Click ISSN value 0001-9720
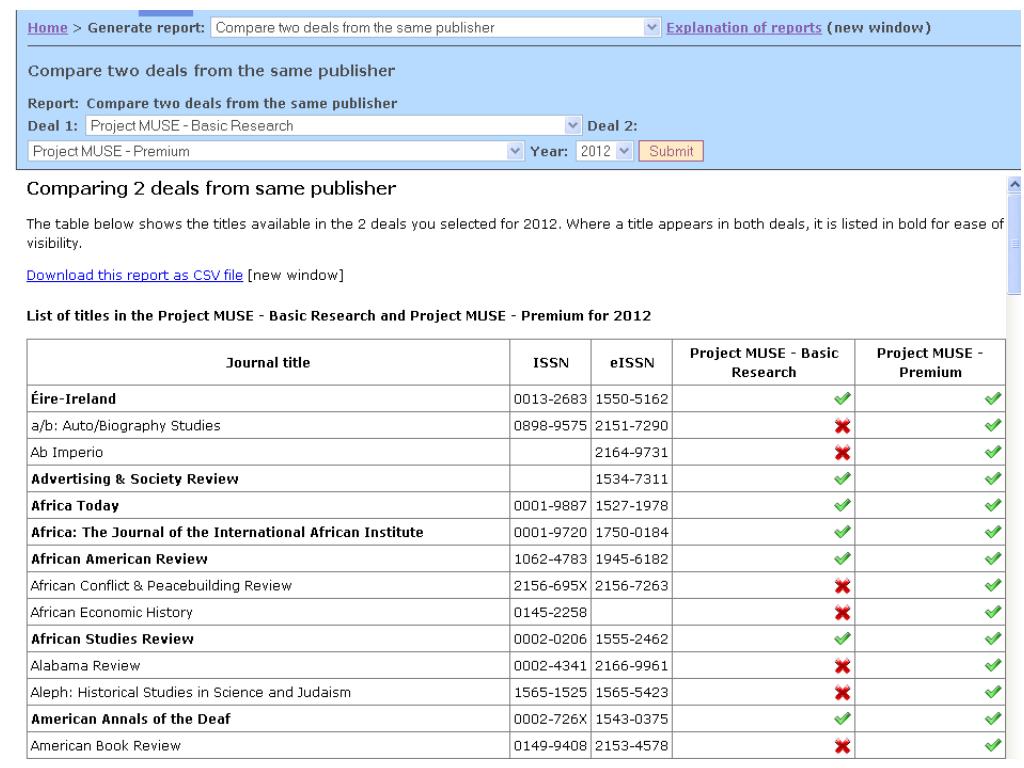Viewport: 1024px width, 768px height. [x=550, y=532]
